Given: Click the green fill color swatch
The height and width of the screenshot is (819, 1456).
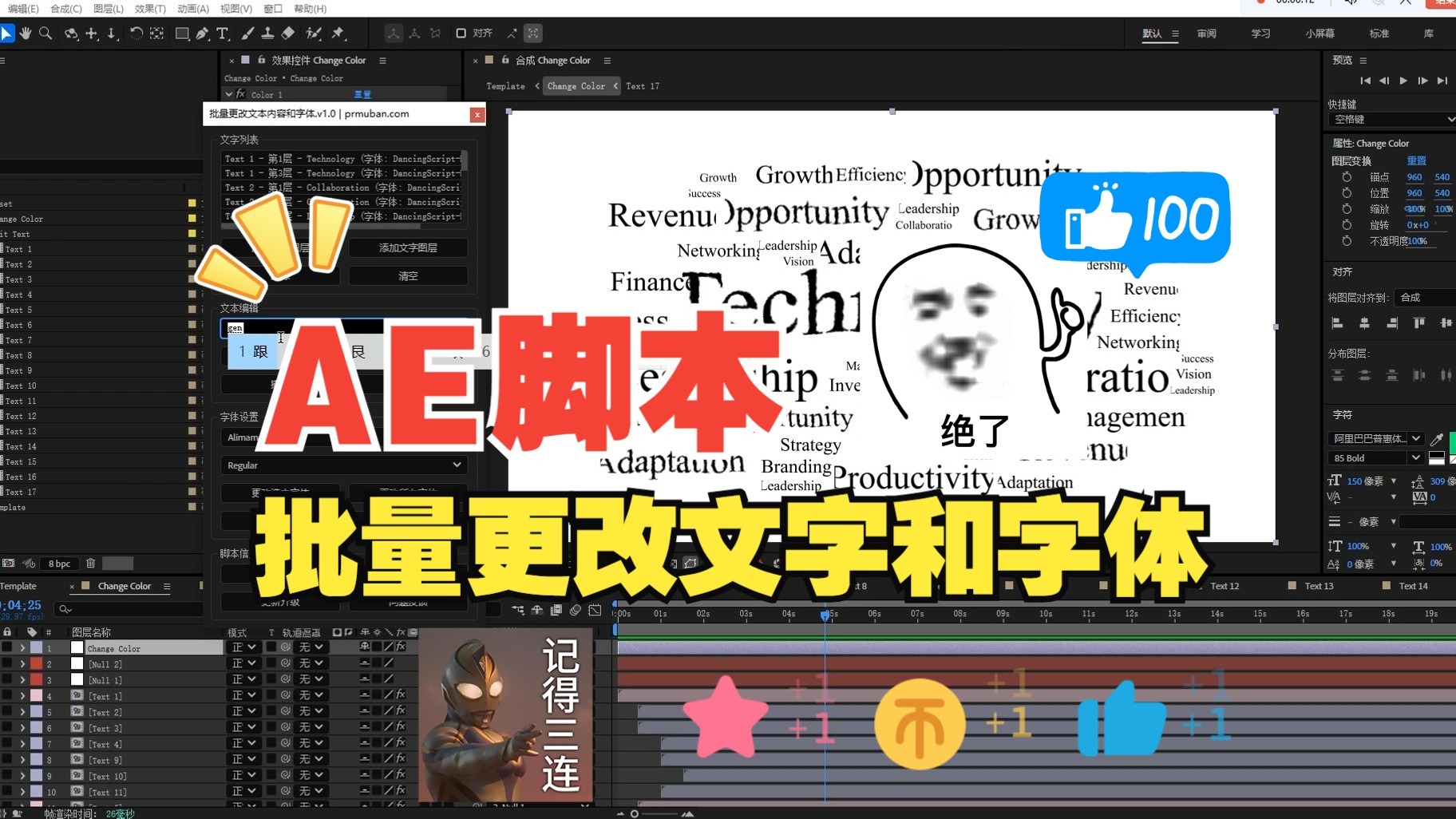Looking at the screenshot, I should click(x=1454, y=443).
